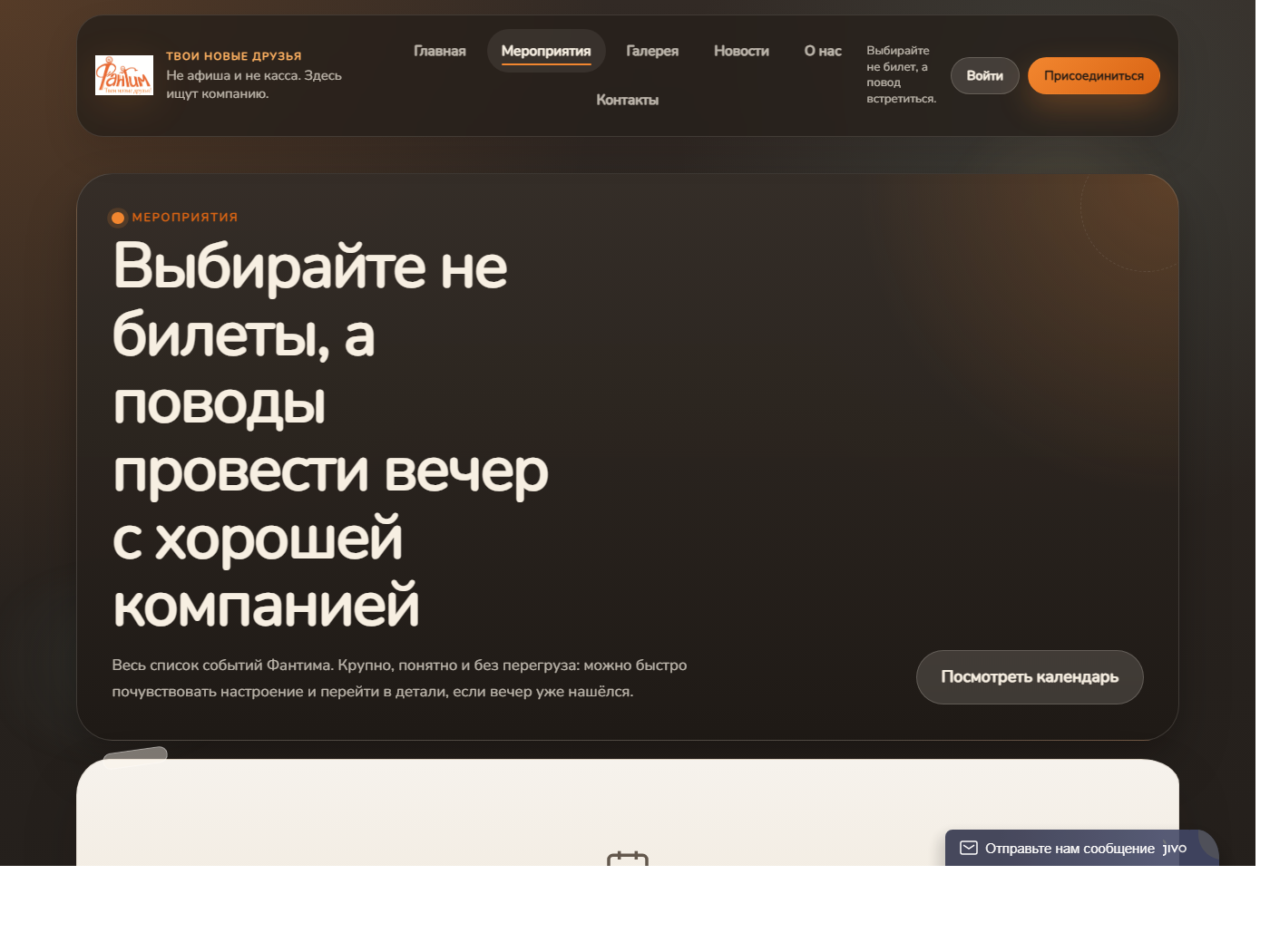Click the header slogan Выбирайте не билет текст

(x=901, y=74)
